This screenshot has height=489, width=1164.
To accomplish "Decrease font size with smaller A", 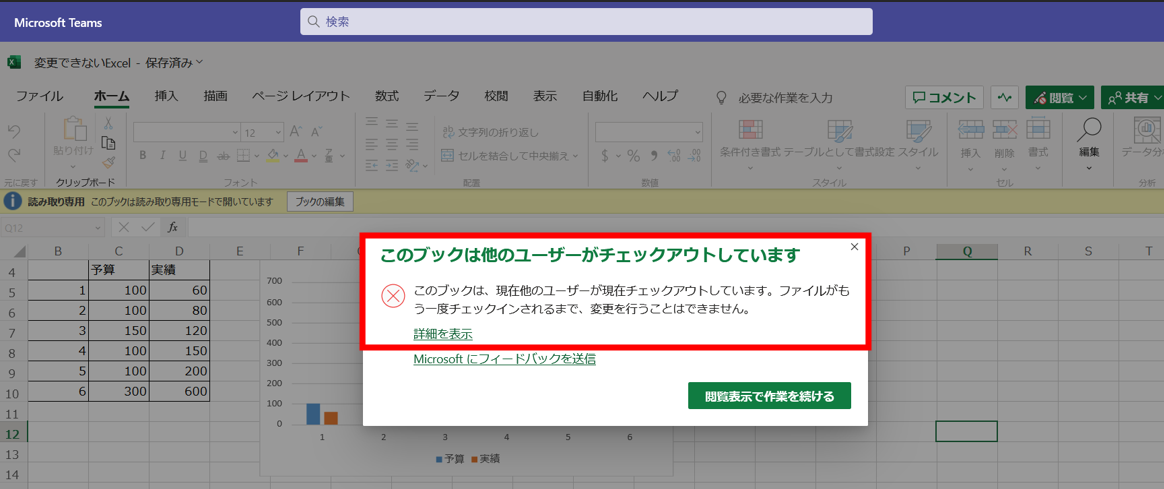I will (317, 132).
